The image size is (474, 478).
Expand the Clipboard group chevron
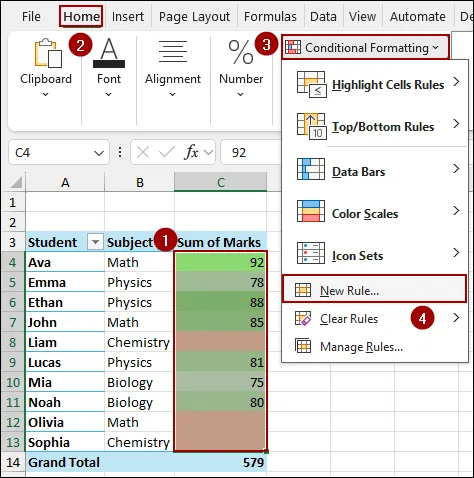click(x=46, y=95)
